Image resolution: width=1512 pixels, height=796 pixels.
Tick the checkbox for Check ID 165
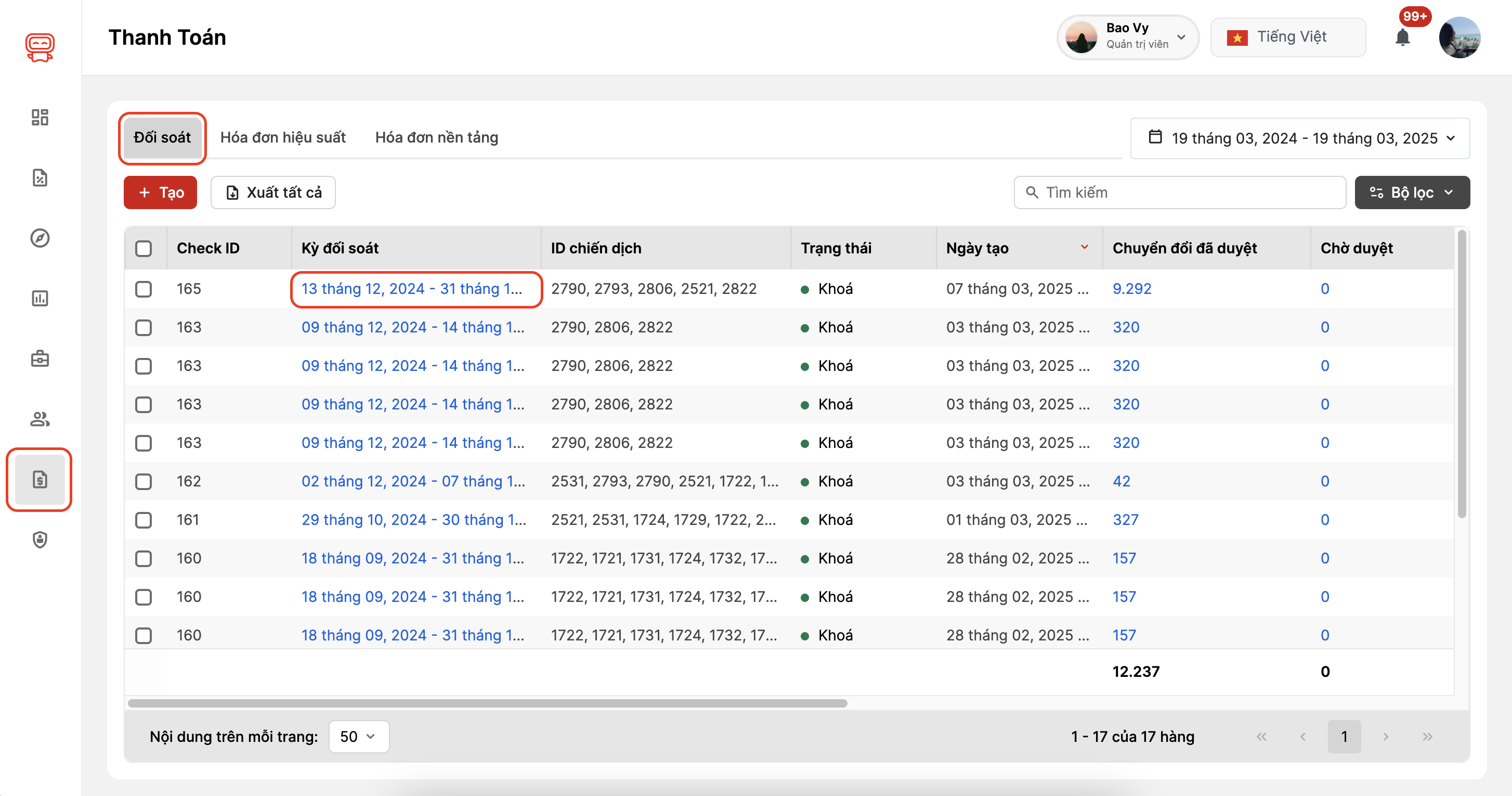coord(144,289)
